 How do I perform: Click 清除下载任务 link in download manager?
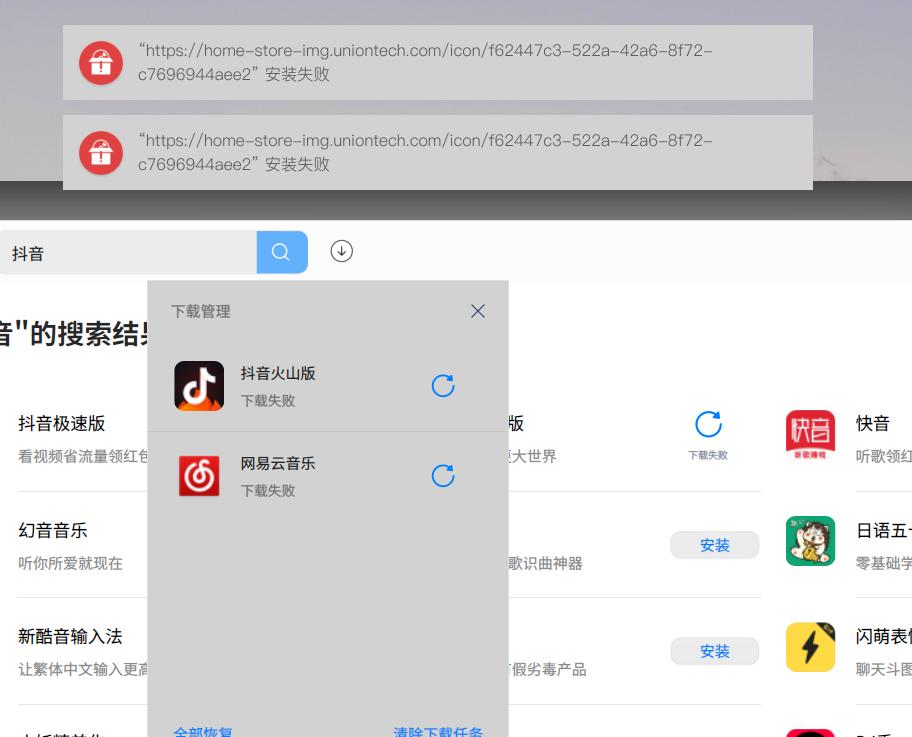point(438,731)
